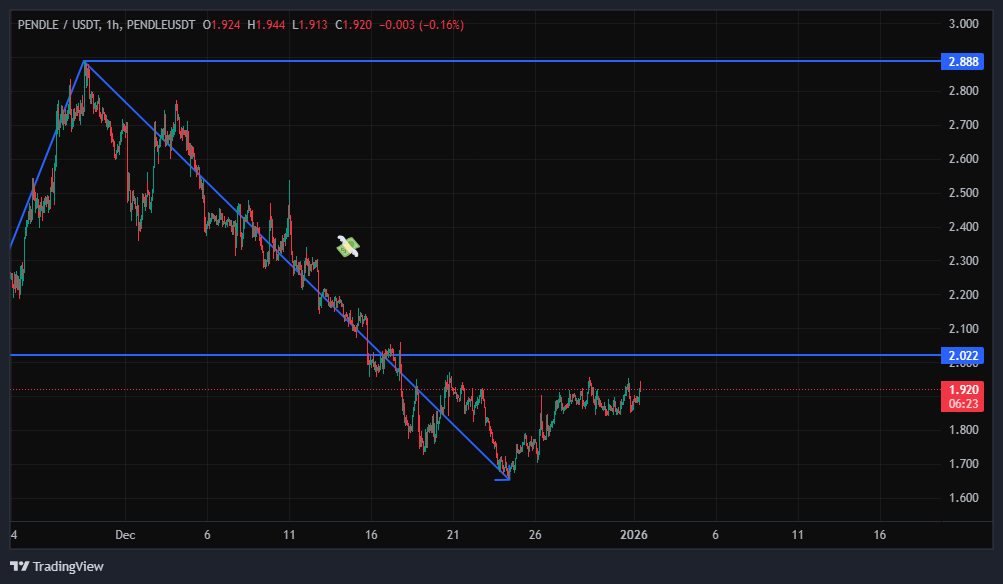Select the upper horizontal line at 2.888
This screenshot has width=1003, height=584.
500,61
